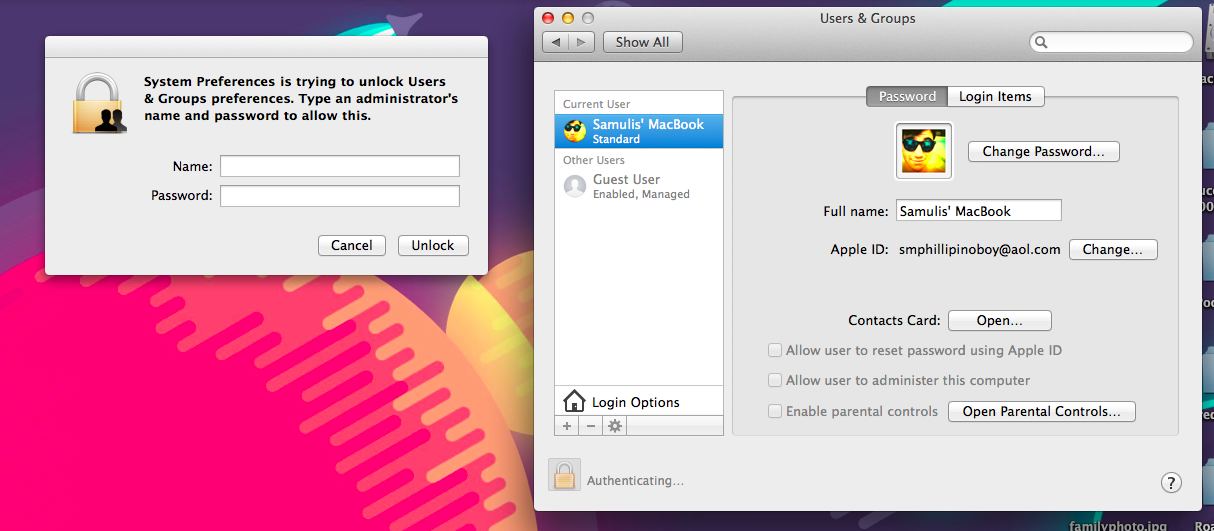Click Samulis' MacBook avatar icon in the user list

[575, 131]
